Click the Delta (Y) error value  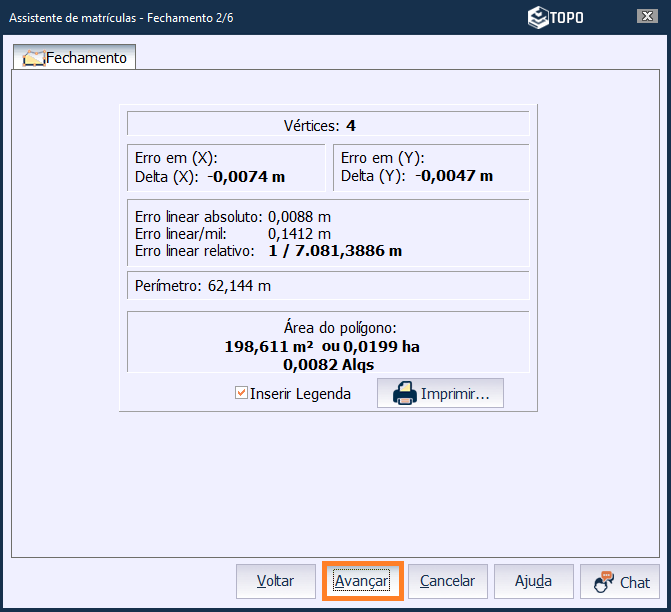(x=454, y=176)
